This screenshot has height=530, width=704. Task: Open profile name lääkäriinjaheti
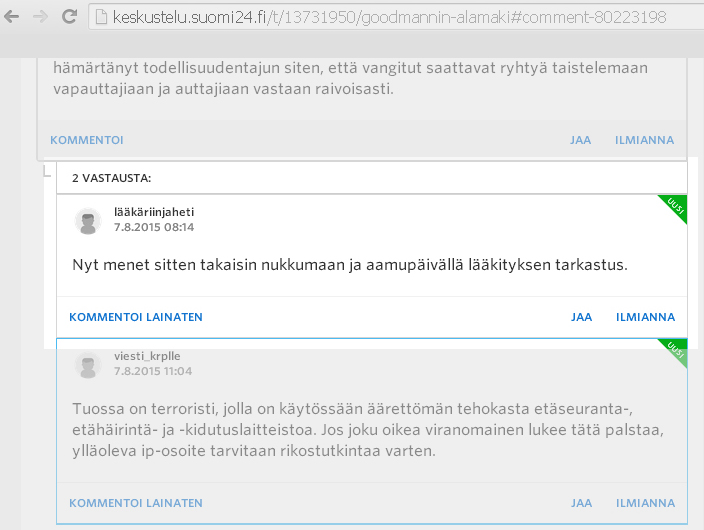[154, 212]
